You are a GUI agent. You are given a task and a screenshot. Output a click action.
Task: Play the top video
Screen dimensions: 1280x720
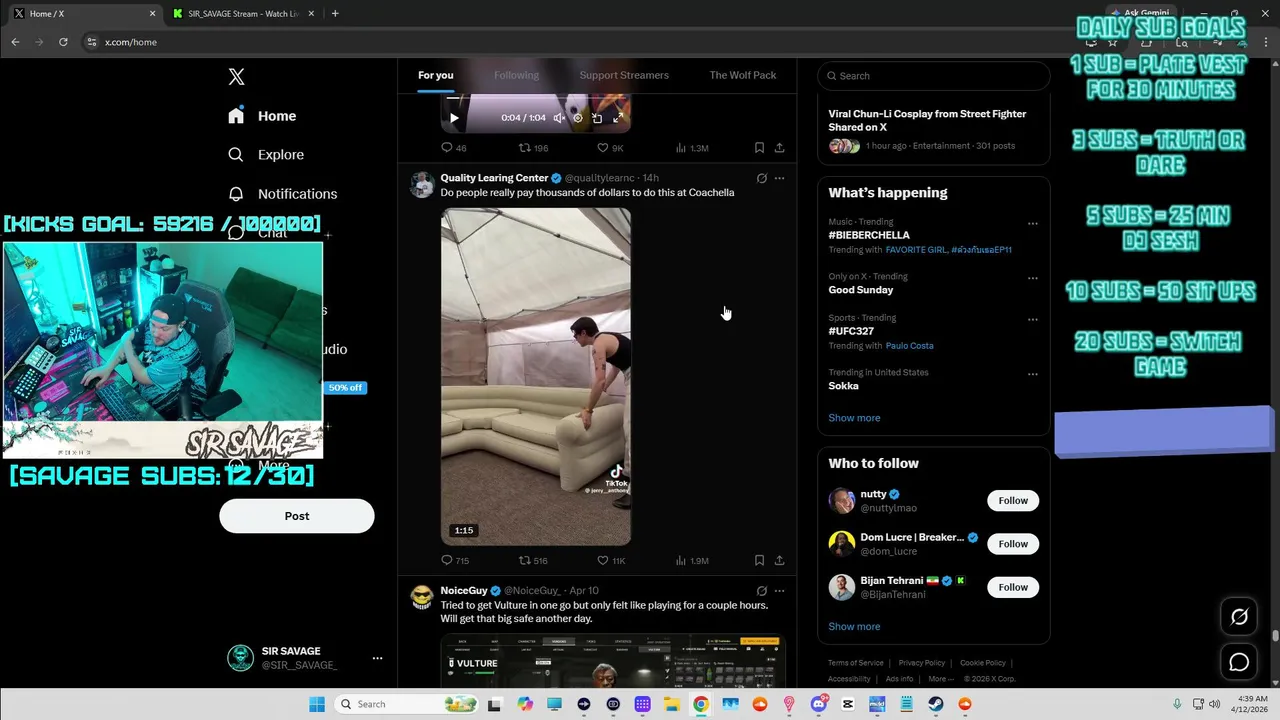(x=454, y=118)
